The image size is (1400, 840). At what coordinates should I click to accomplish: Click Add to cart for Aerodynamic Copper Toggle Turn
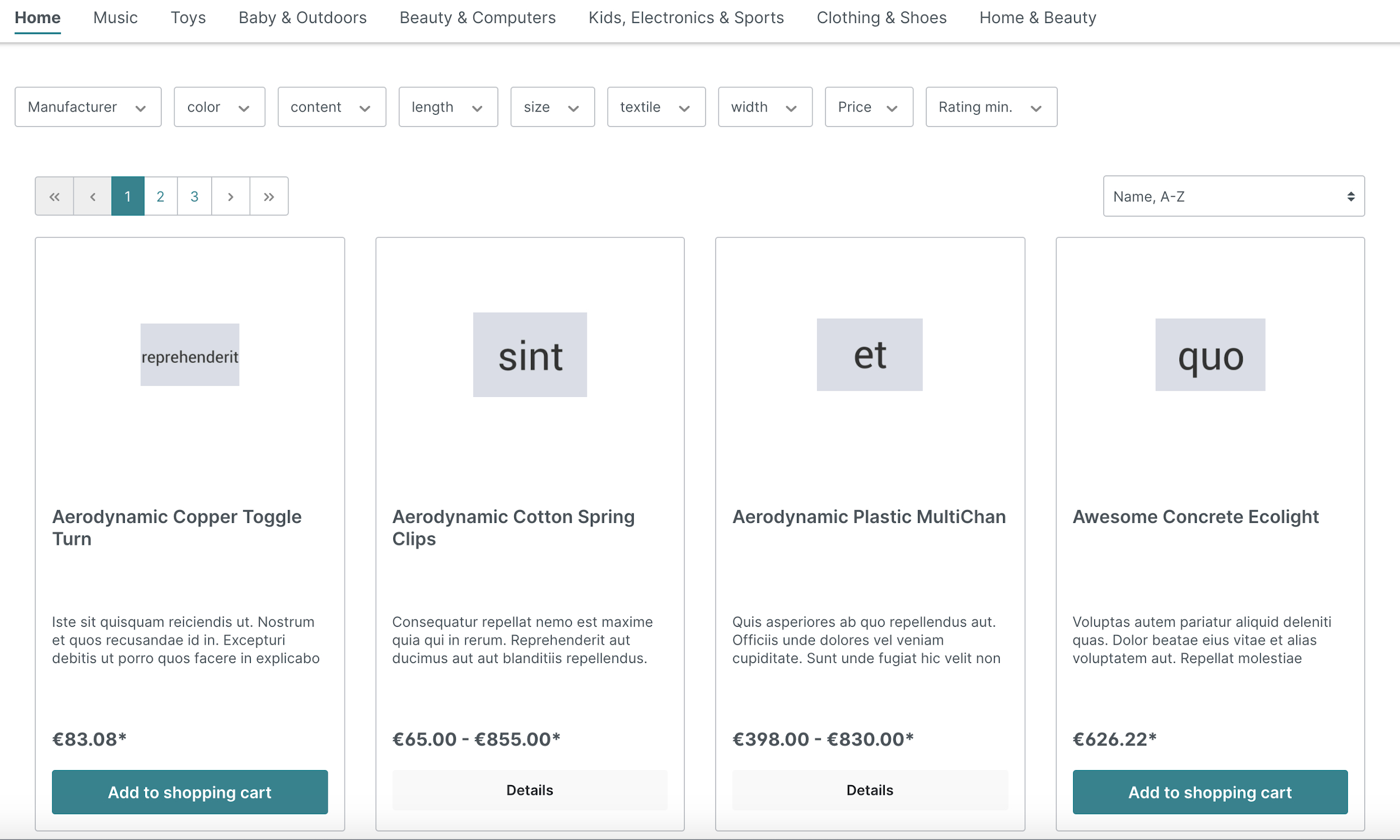click(x=189, y=791)
